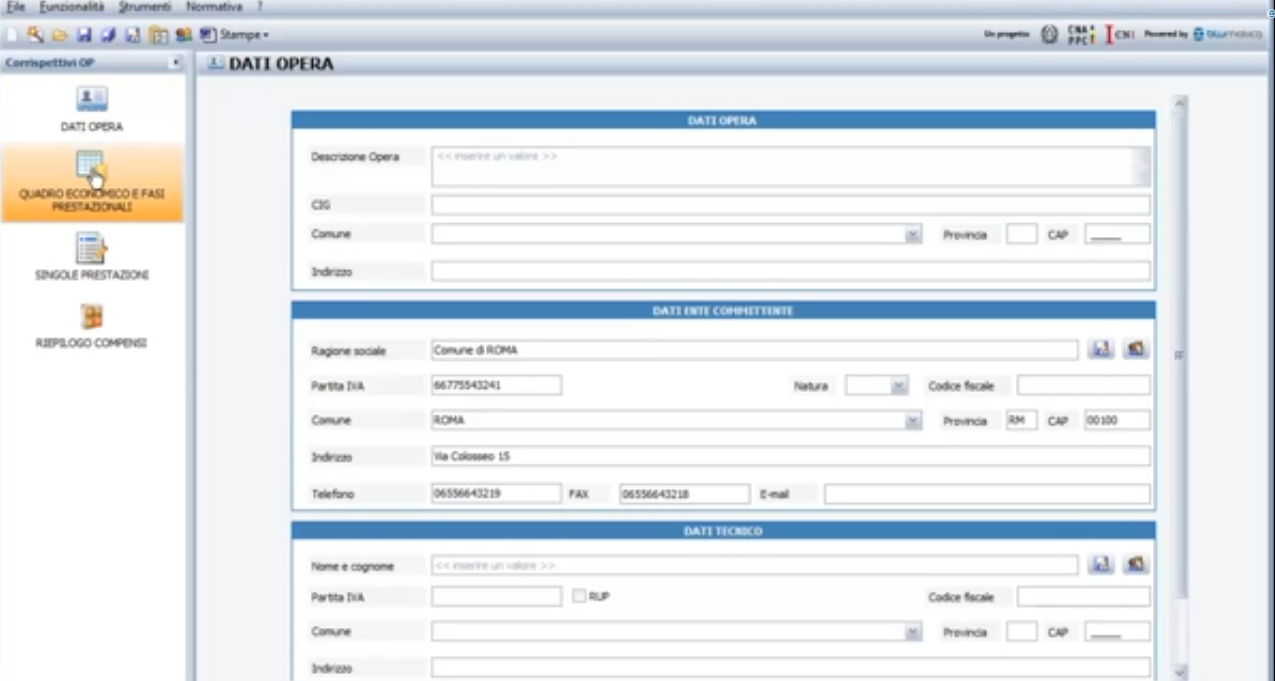This screenshot has height=681, width=1275.
Task: Click the form's vertical scrollbar down arrow
Action: pos(1178,672)
